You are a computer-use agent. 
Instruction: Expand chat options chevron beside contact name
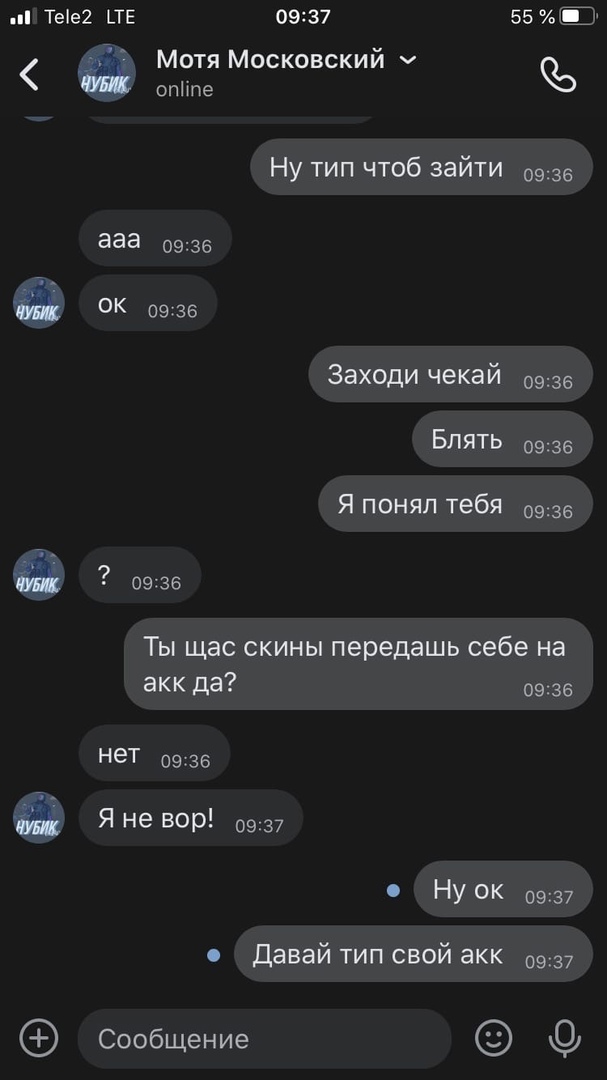click(x=408, y=60)
